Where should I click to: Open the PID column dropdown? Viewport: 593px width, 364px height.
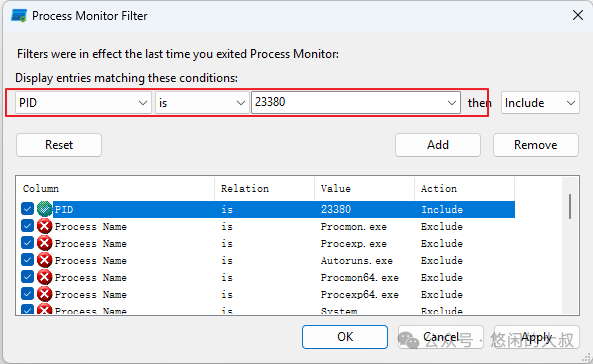83,103
